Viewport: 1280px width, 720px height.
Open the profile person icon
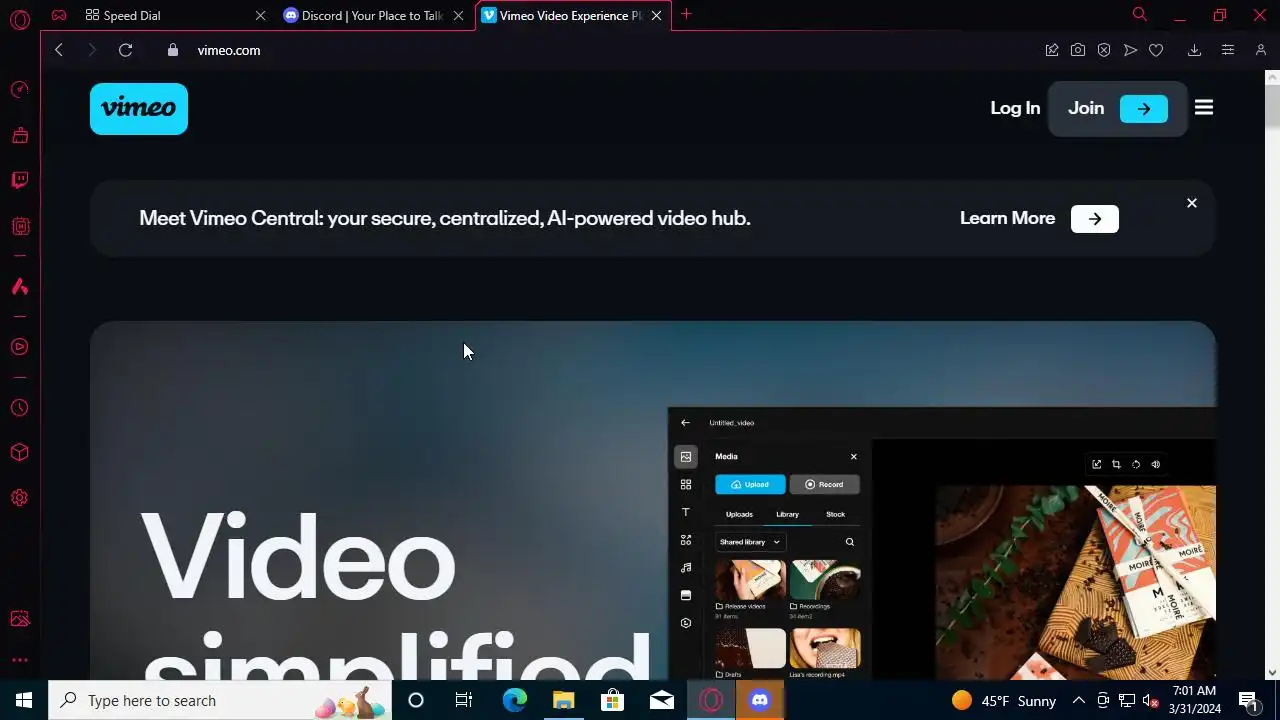(x=1260, y=50)
